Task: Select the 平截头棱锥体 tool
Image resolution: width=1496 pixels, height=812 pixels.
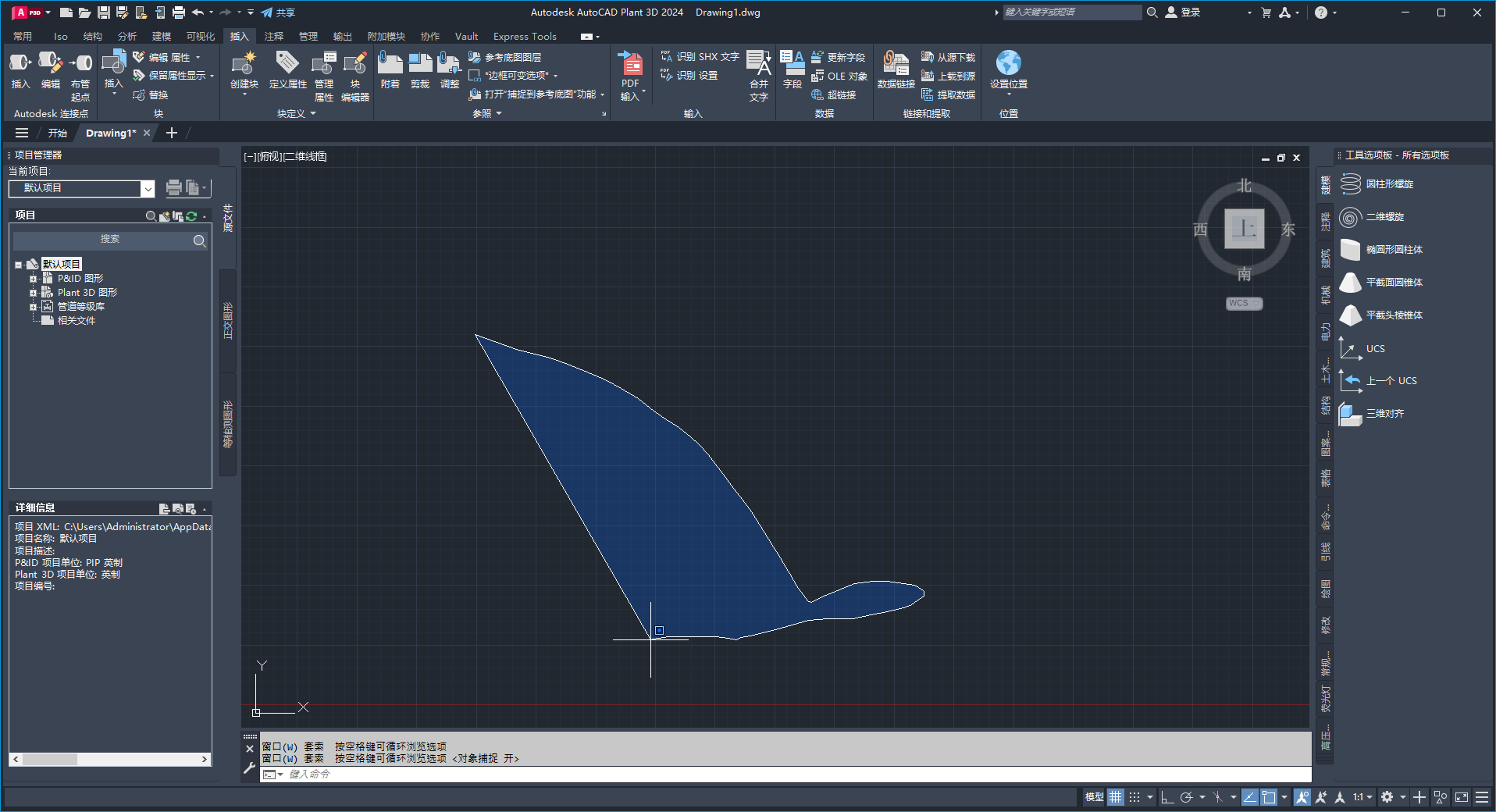Action: [x=1381, y=315]
